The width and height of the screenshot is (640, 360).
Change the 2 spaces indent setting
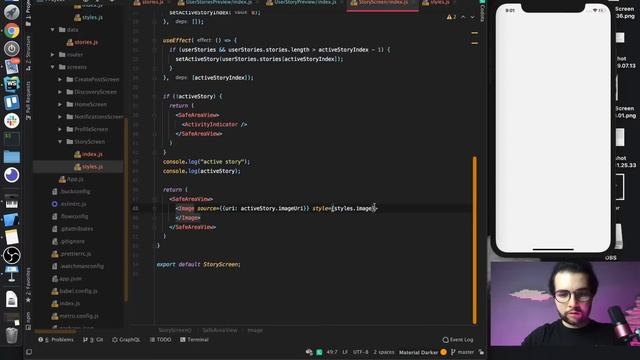[384, 352]
